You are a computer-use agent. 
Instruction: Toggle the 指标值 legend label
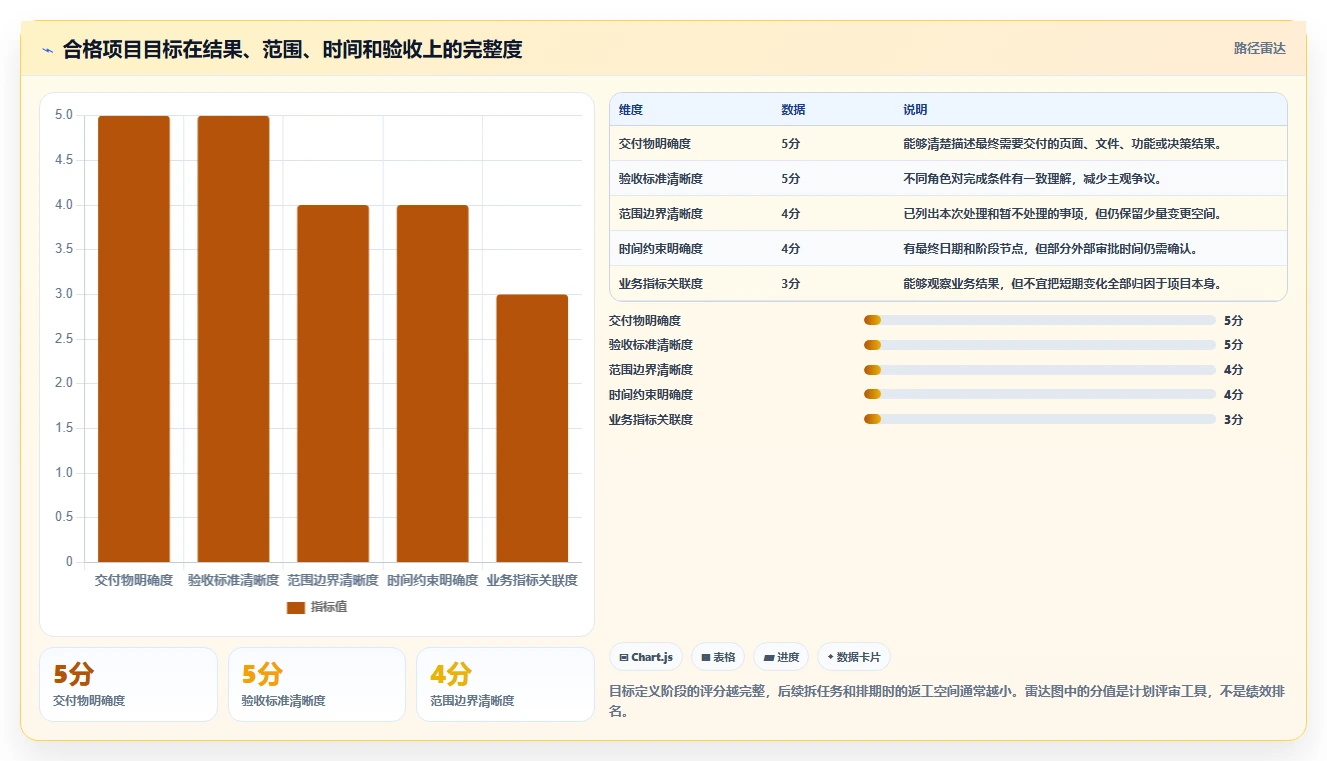(329, 607)
